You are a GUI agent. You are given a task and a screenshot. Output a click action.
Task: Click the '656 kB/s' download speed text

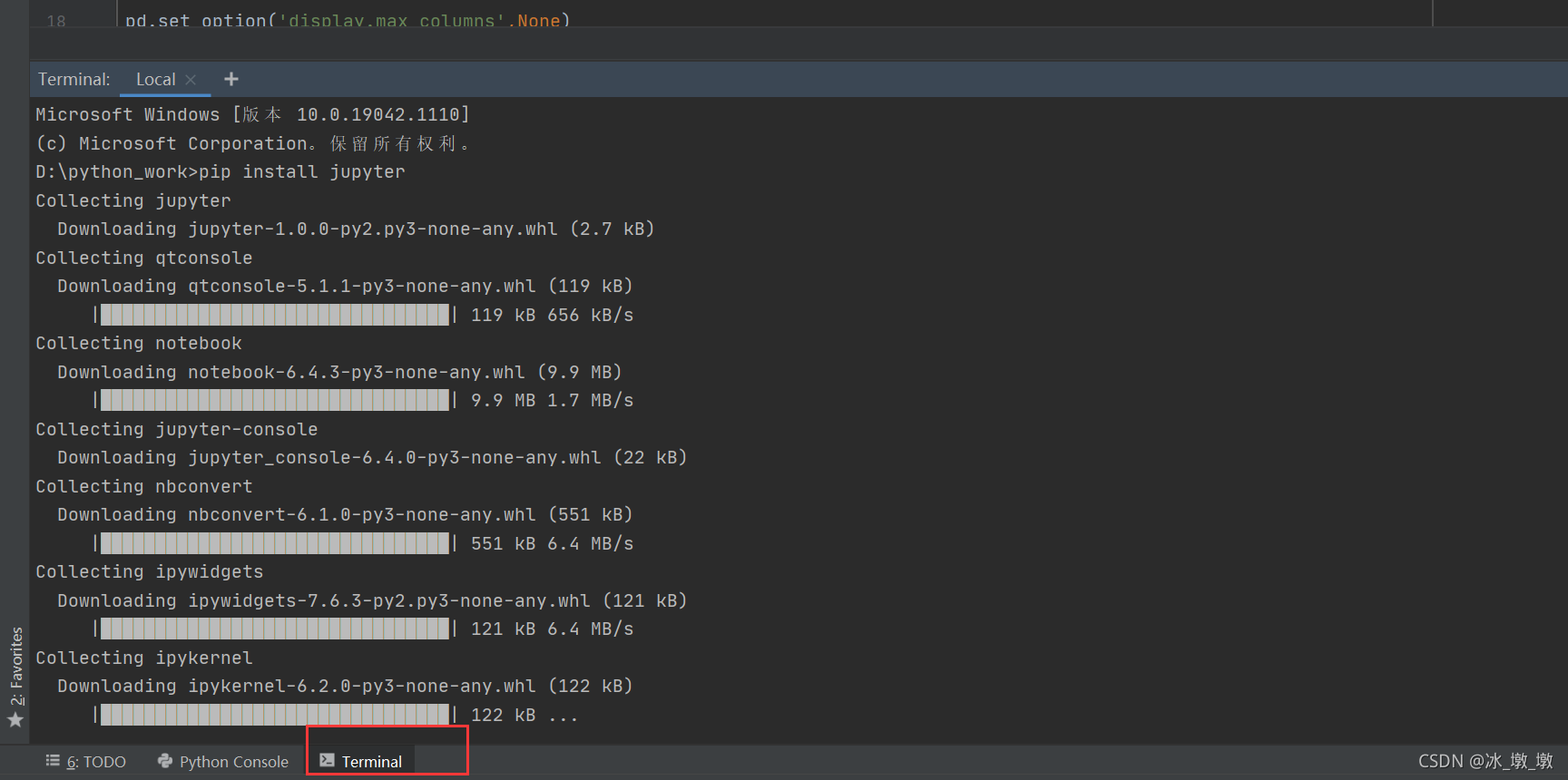pos(591,315)
